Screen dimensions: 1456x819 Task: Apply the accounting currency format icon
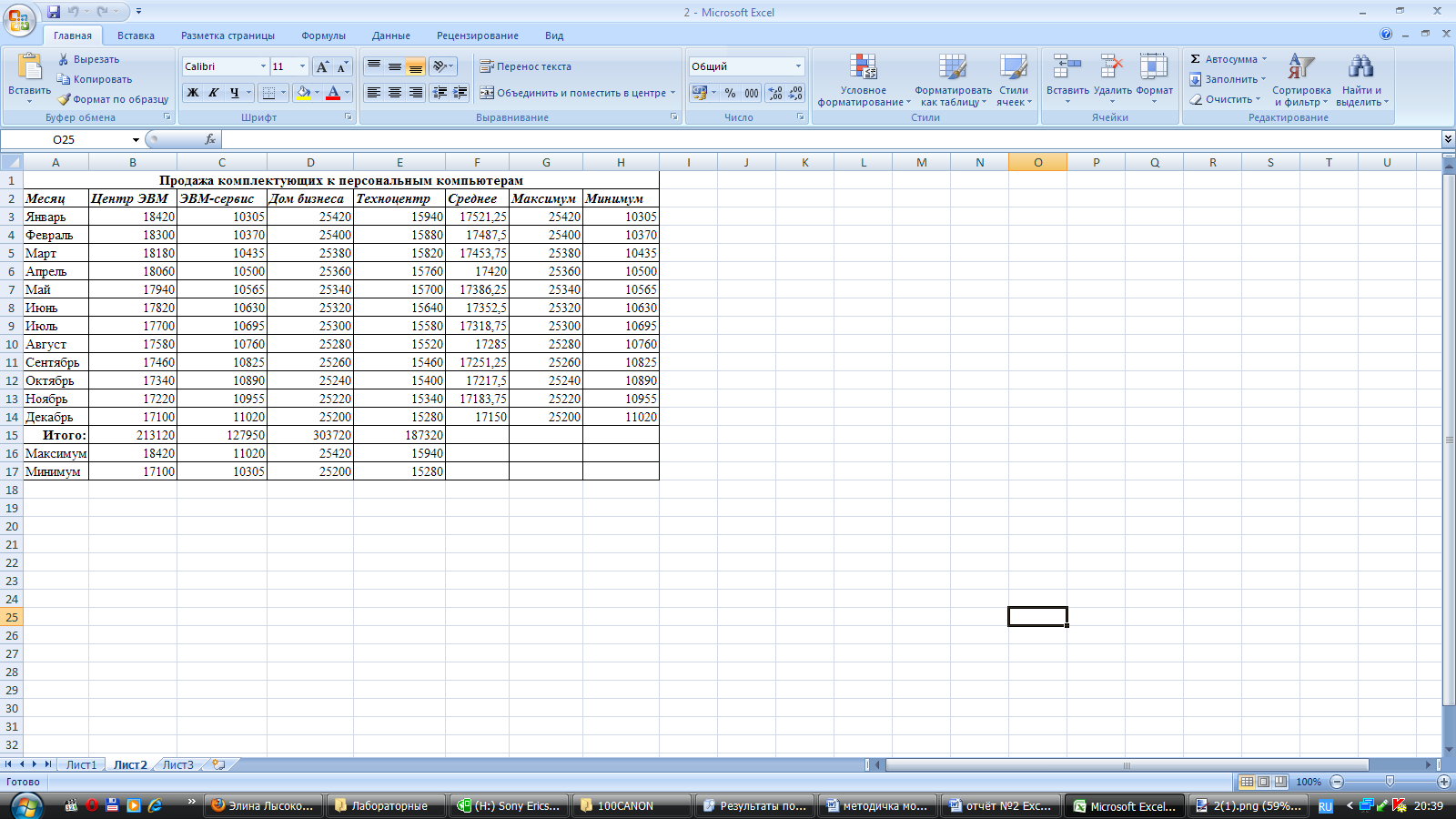coord(700,93)
